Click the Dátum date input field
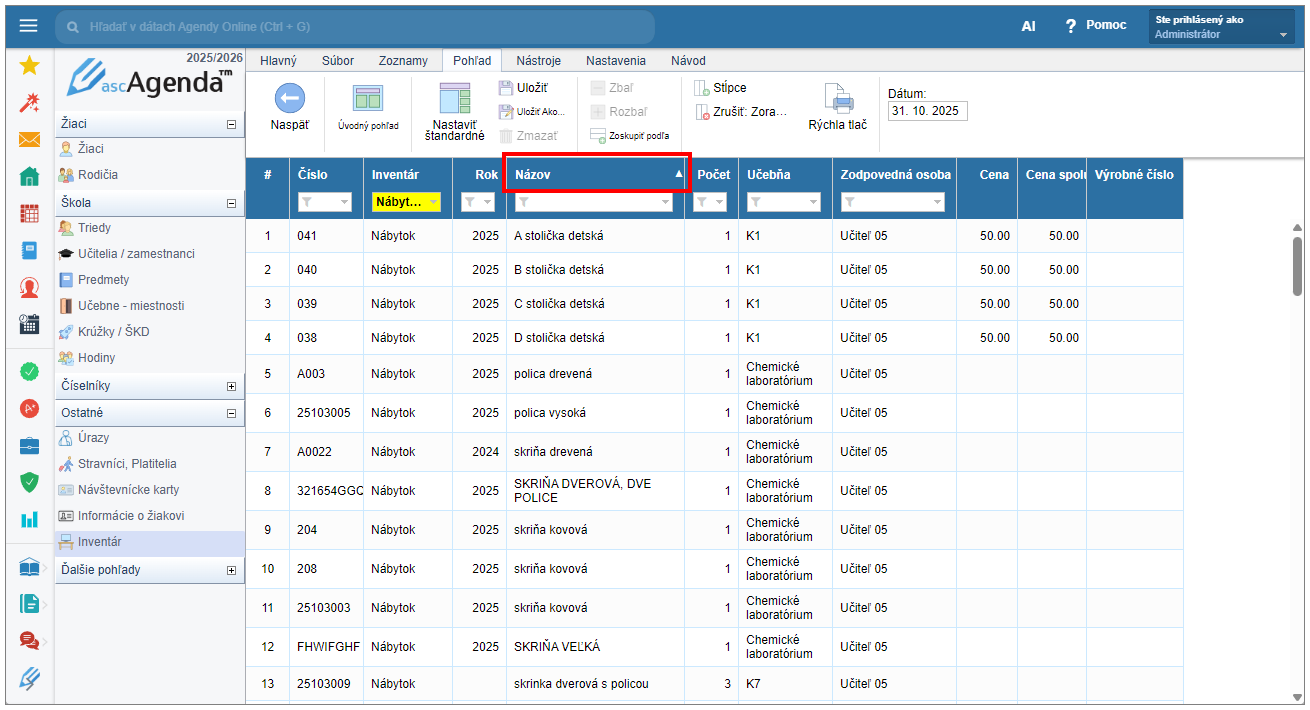The width and height of the screenshot is (1310, 710). (927, 111)
